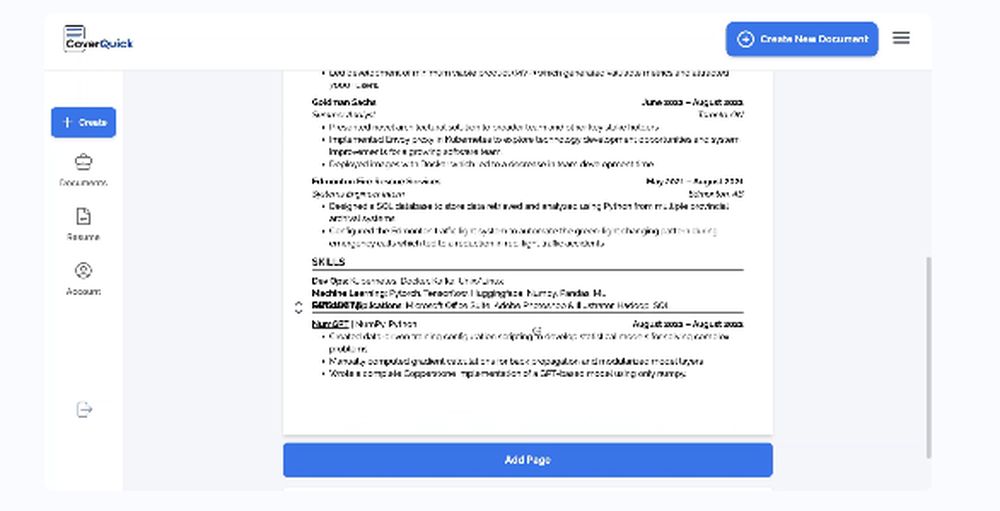Open Documents from the sidebar
The image size is (1000, 511).
tap(83, 169)
